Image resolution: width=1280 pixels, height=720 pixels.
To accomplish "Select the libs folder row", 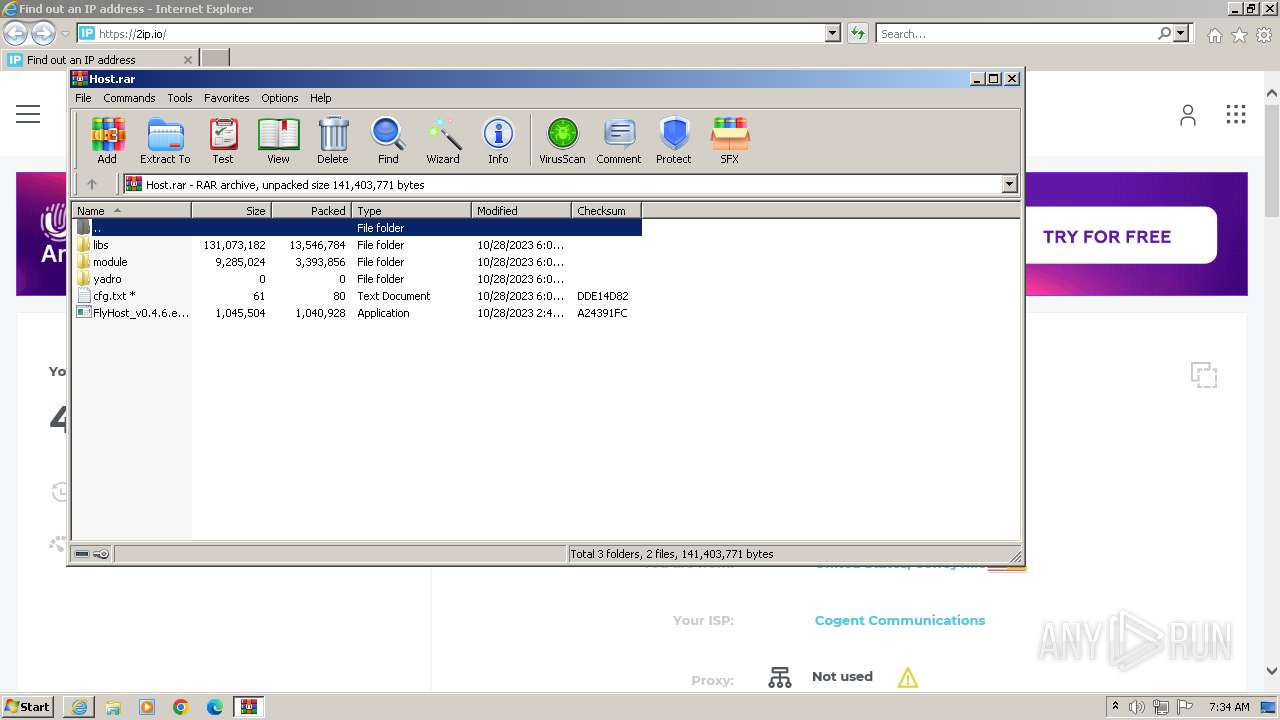I will click(356, 245).
